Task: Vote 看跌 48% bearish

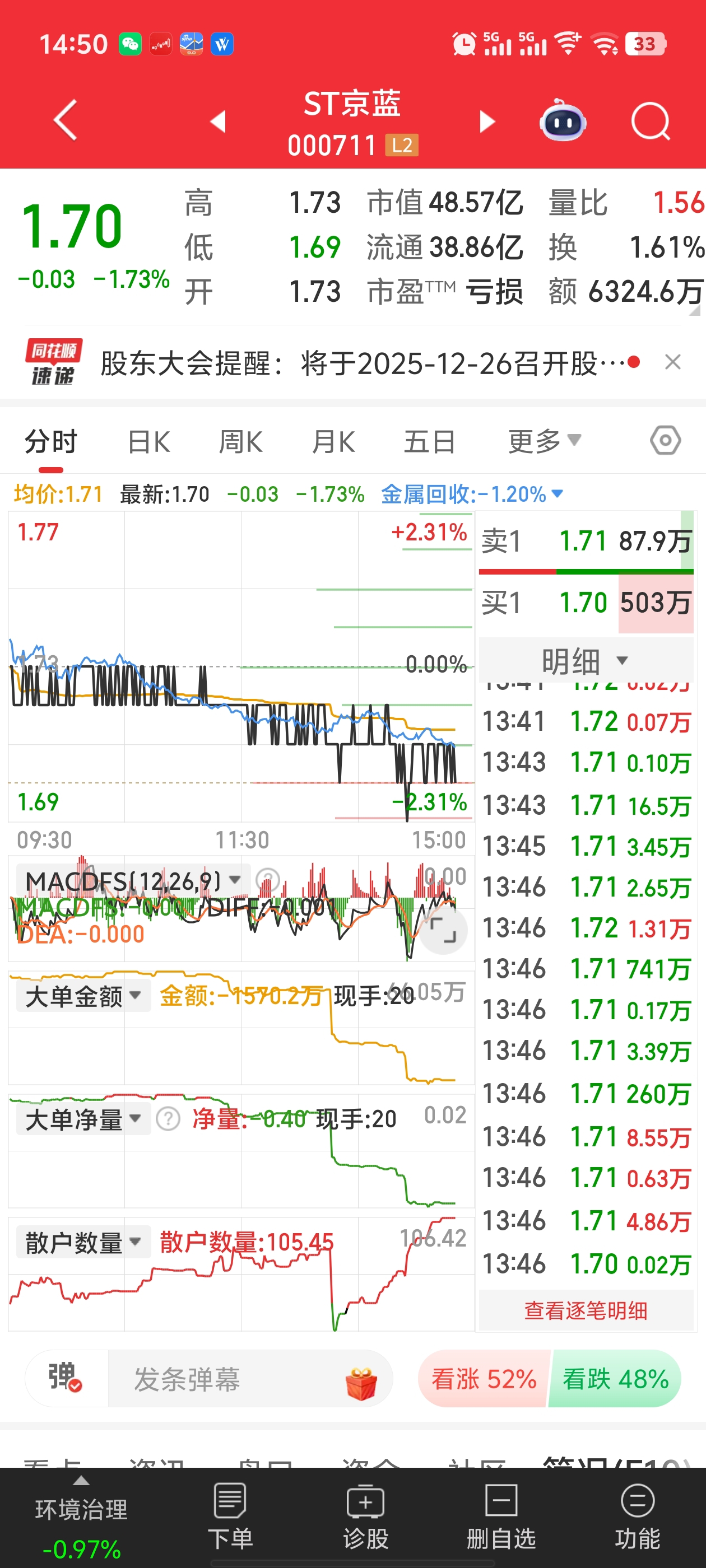Action: point(615,1378)
